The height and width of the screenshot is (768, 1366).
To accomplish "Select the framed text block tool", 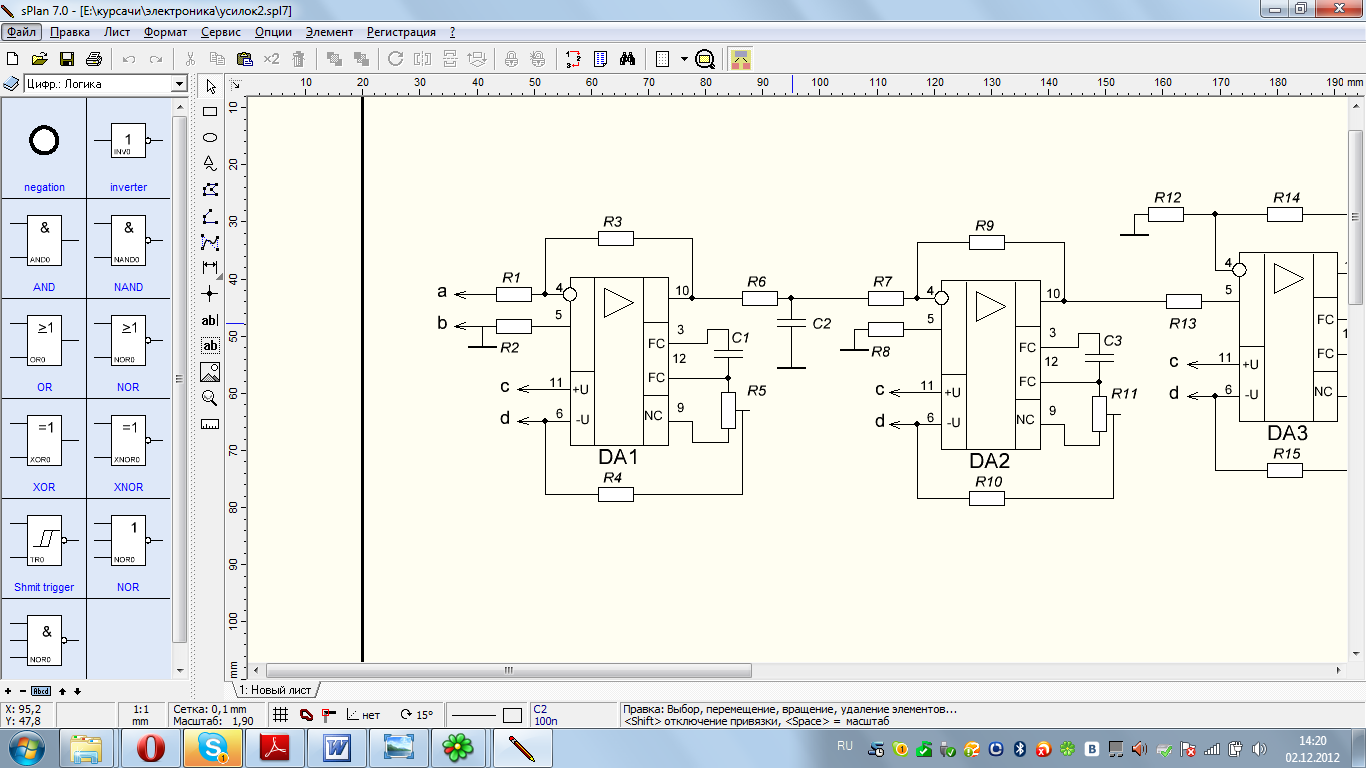I will [210, 346].
